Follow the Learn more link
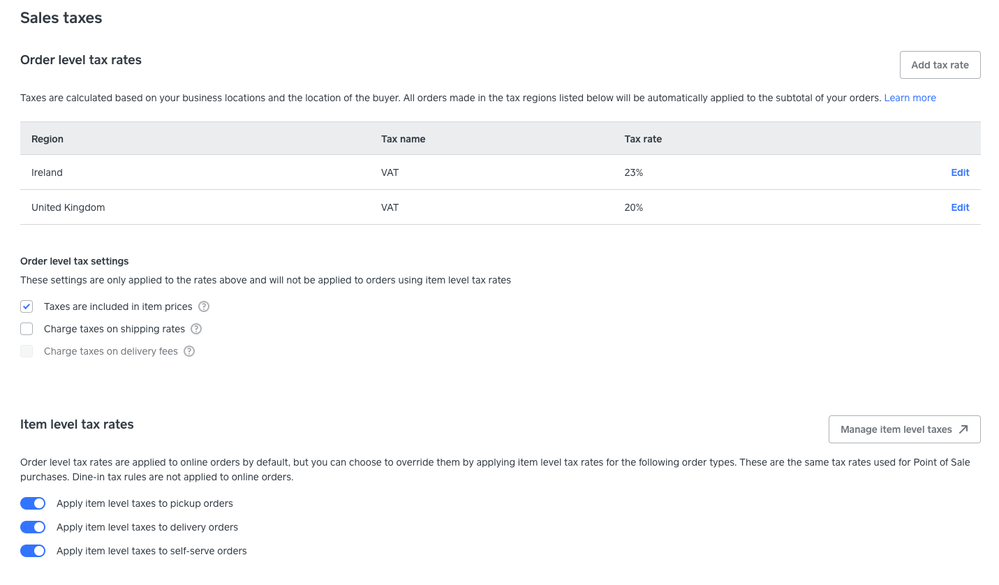 tap(909, 98)
